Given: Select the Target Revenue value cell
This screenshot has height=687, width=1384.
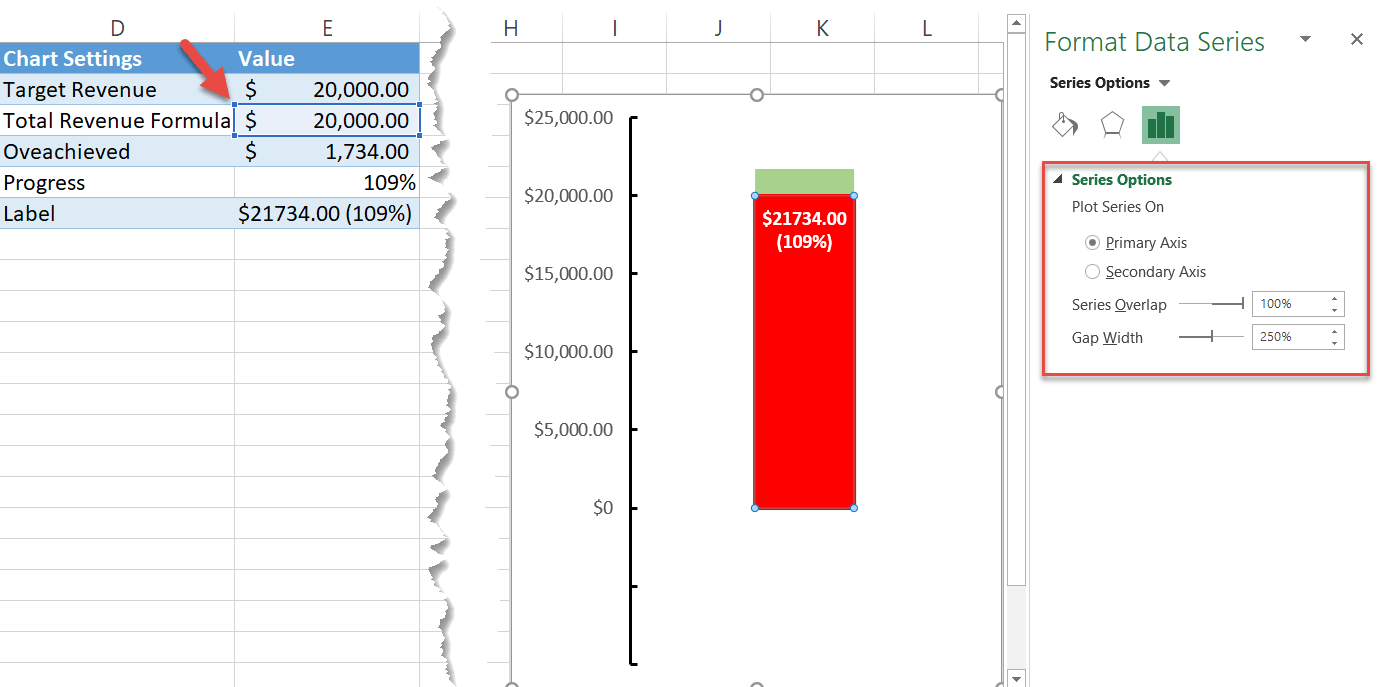Looking at the screenshot, I should 327,90.
